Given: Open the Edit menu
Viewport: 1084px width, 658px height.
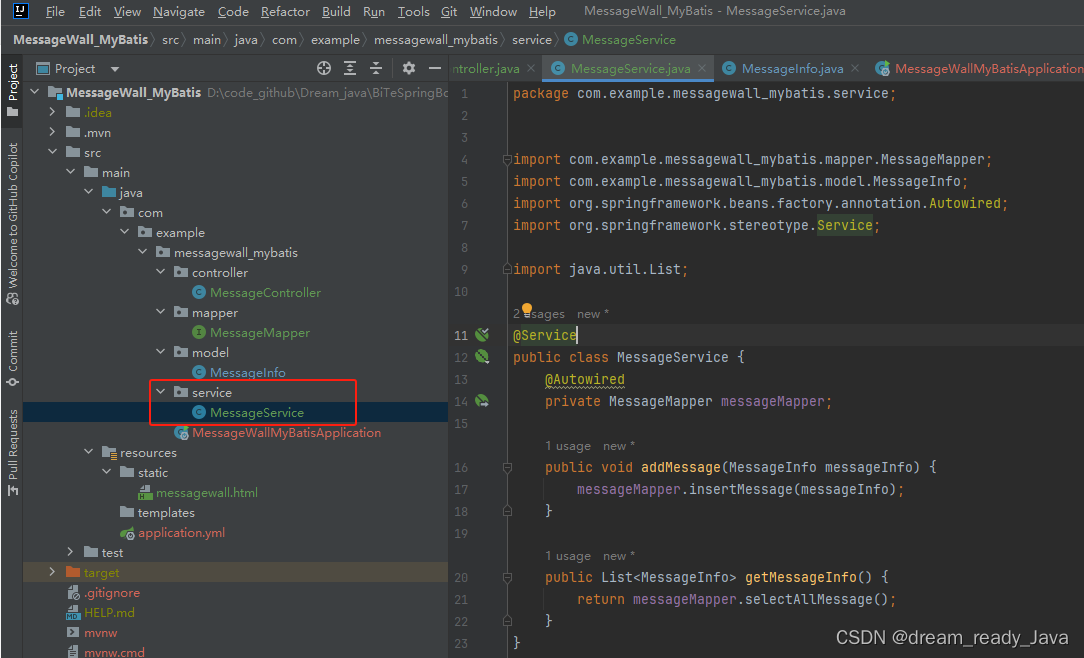Looking at the screenshot, I should coord(90,12).
